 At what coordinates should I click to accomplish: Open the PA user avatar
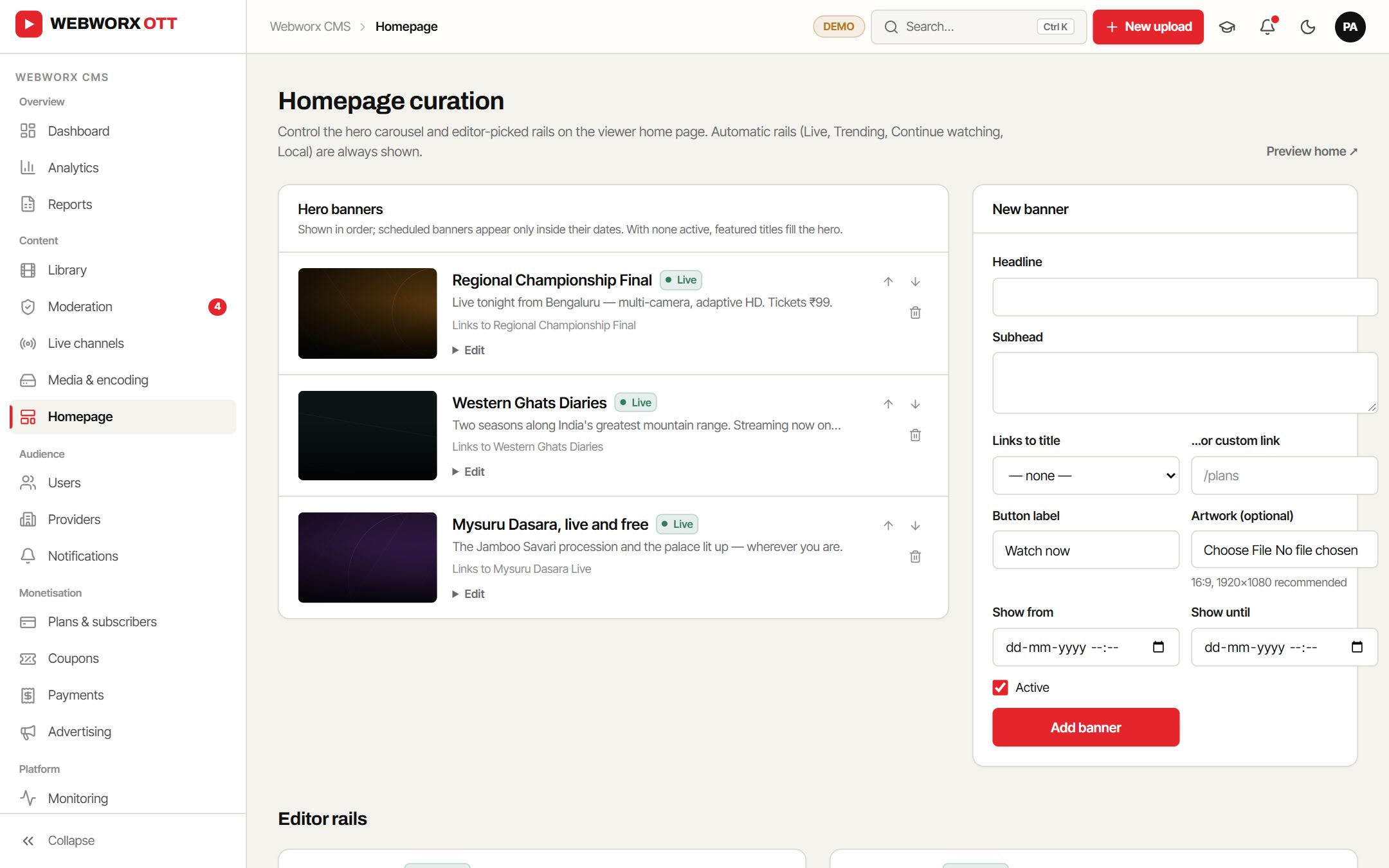coord(1350,26)
